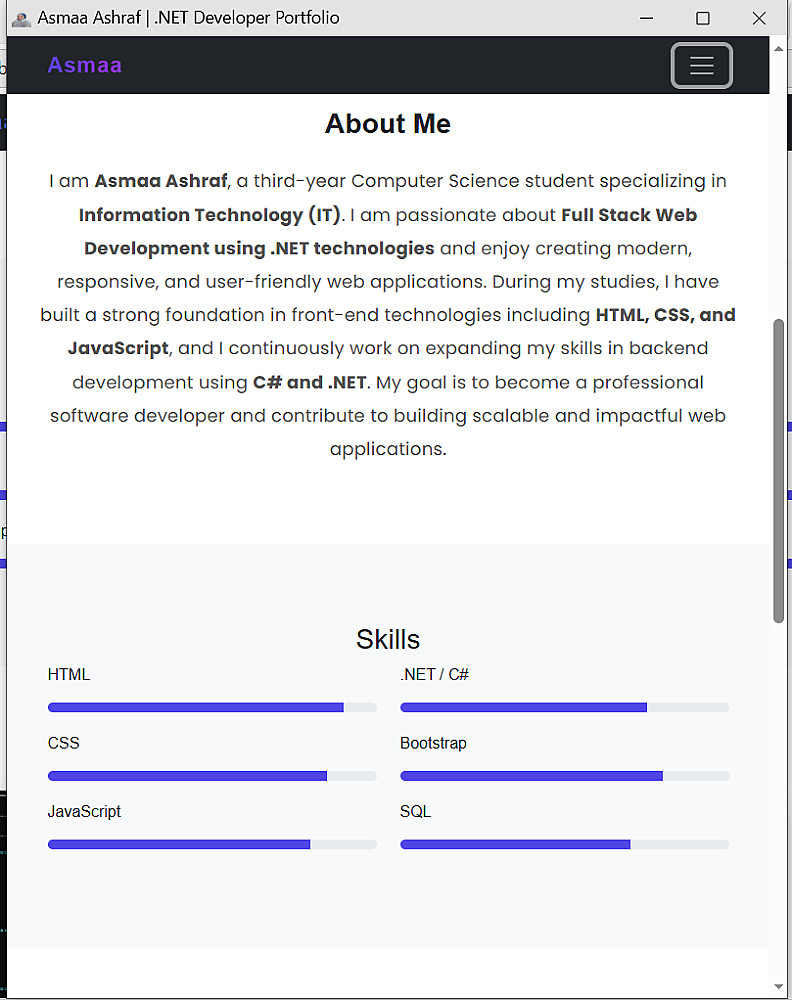
Task: Maximize the portfolio window
Action: pos(703,18)
